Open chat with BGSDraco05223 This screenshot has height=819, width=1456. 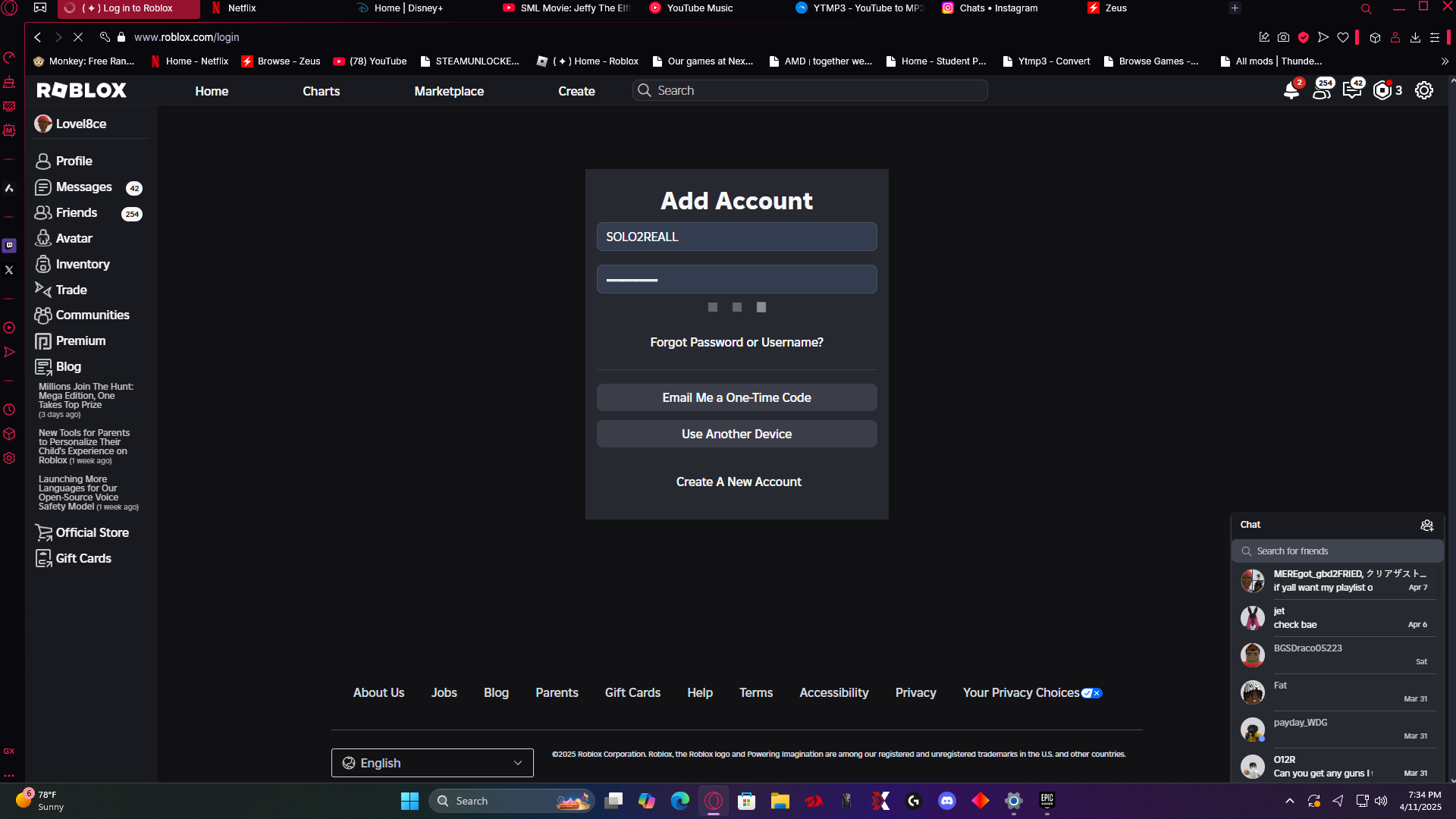[x=1338, y=654]
